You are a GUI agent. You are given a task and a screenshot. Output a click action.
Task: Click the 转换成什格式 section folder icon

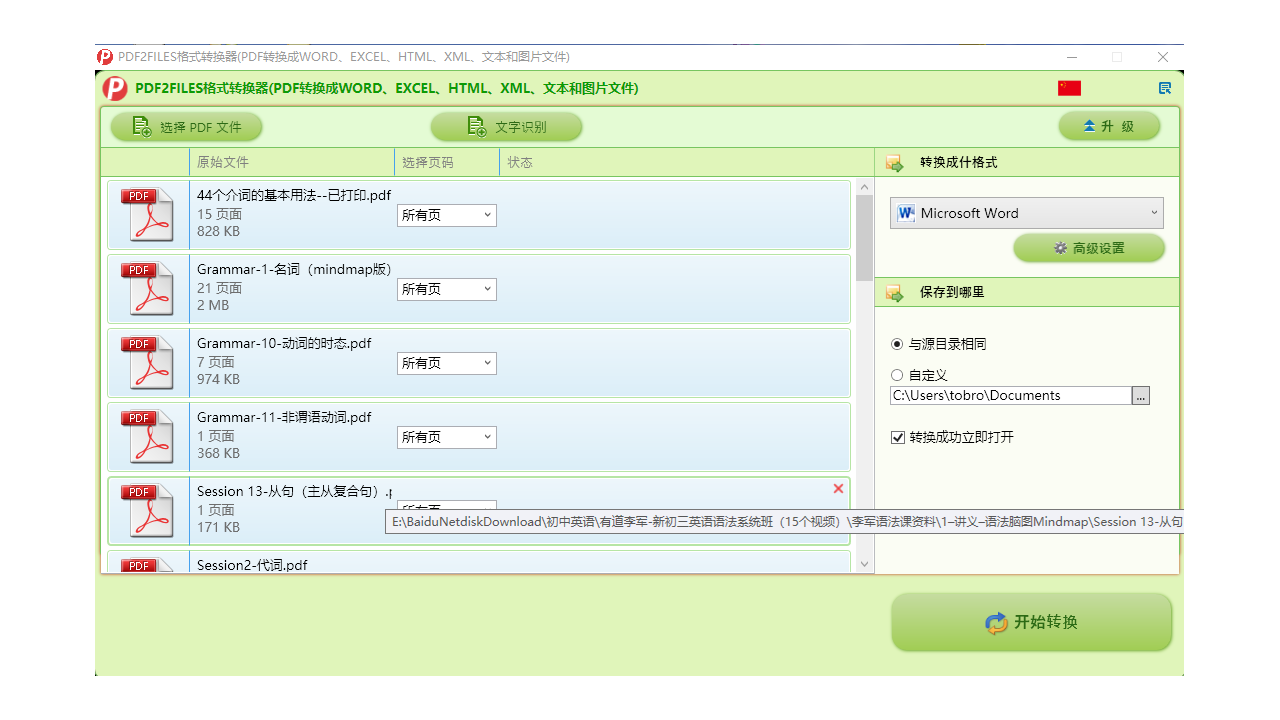coord(894,163)
